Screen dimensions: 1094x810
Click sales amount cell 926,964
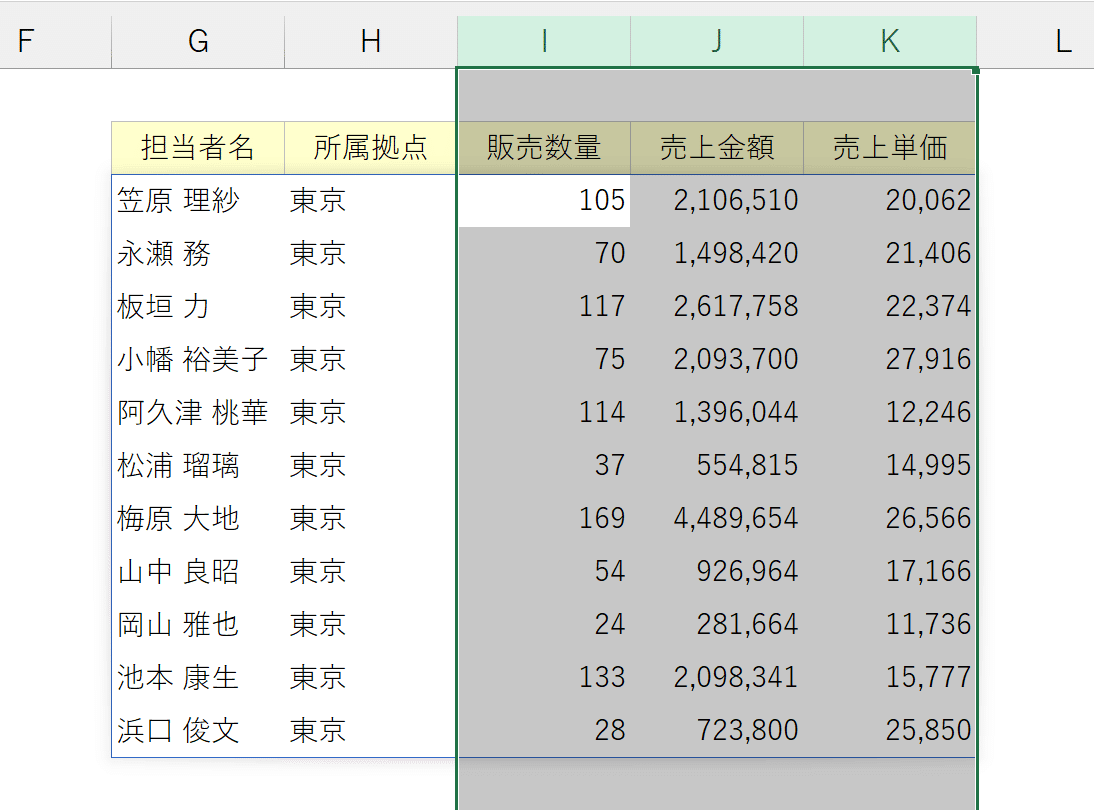click(717, 571)
